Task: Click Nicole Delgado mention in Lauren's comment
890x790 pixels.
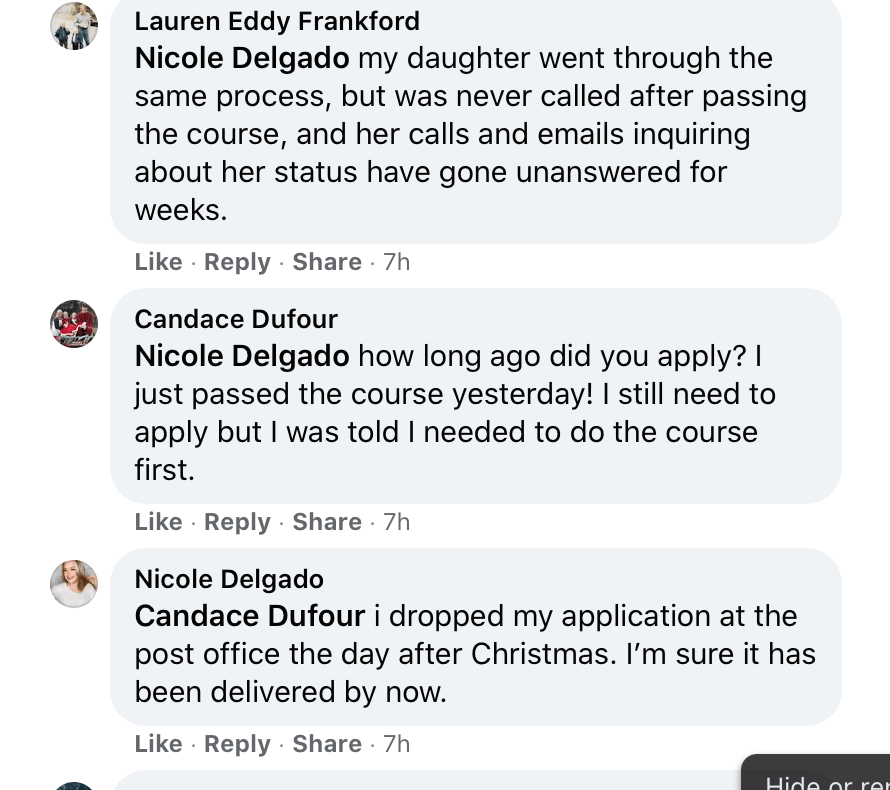Action: [x=242, y=58]
